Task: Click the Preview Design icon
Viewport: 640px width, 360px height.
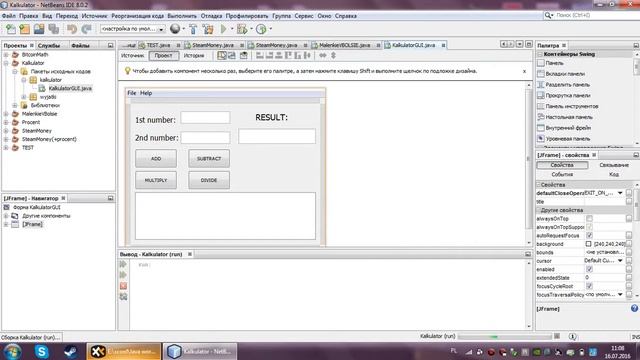Action: [244, 56]
